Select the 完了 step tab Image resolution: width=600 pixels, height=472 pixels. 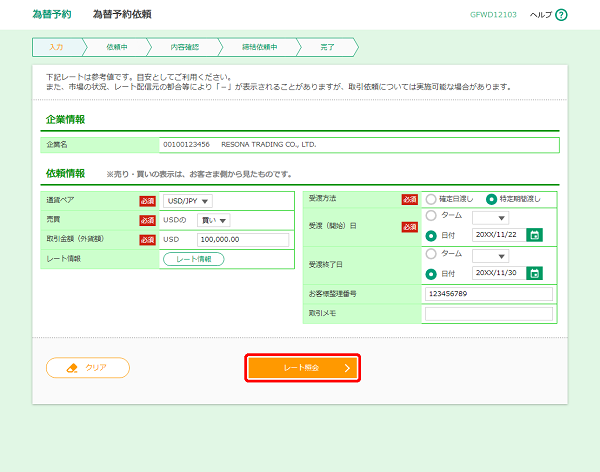click(327, 47)
